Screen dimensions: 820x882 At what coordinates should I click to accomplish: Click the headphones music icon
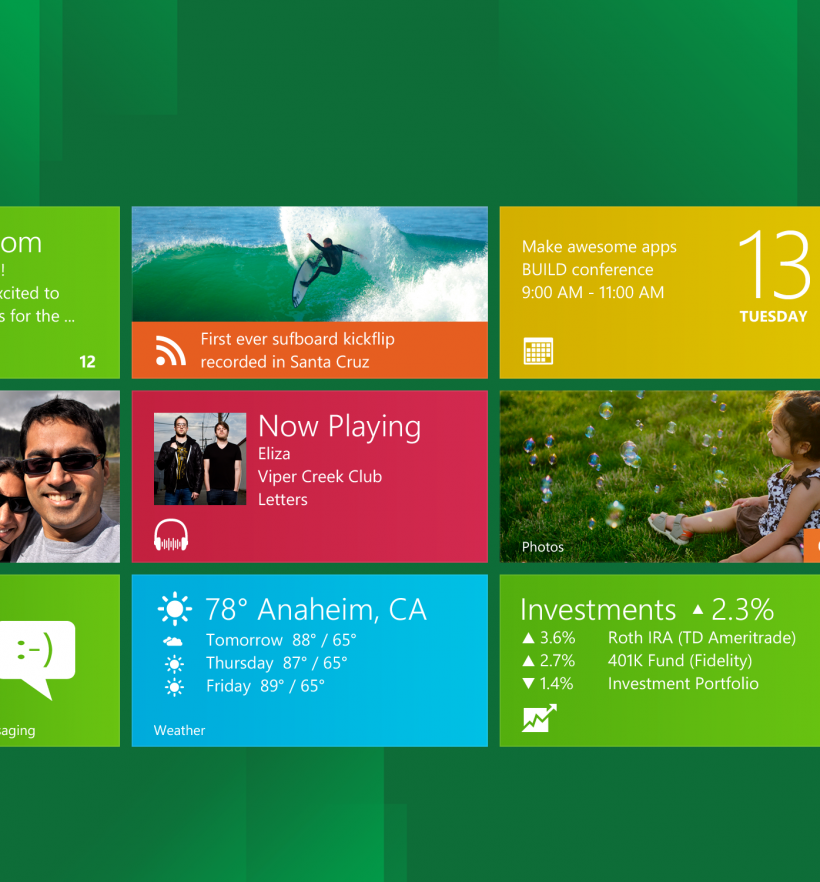pyautogui.click(x=171, y=535)
